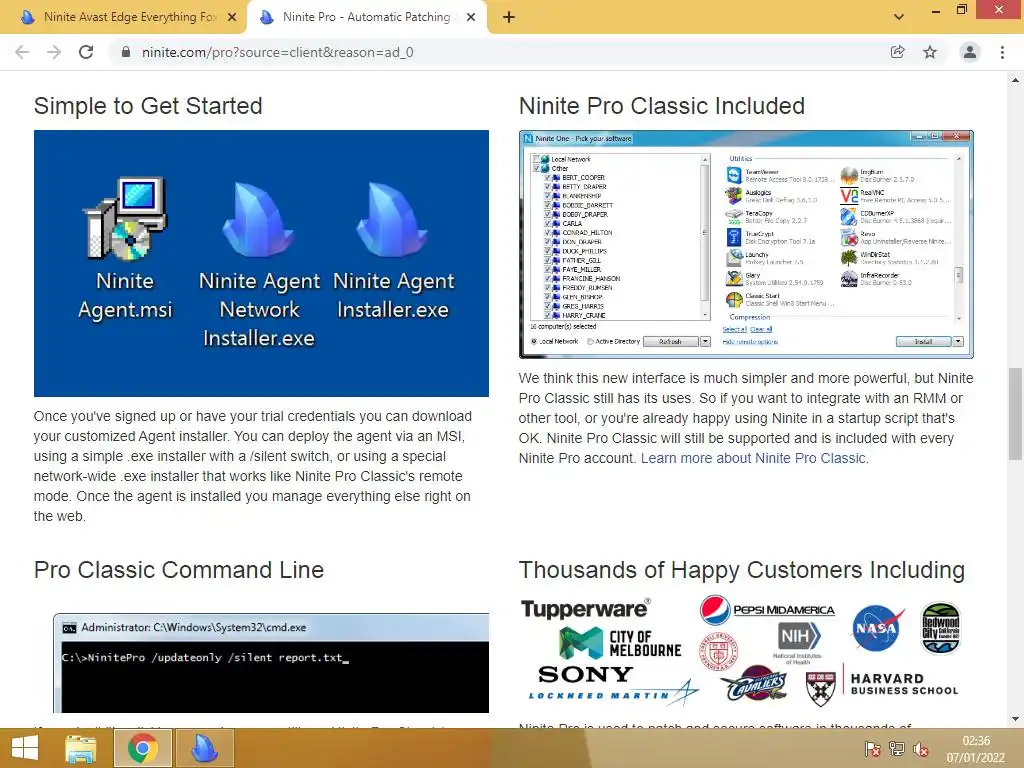Open the Chrome profile avatar menu
Image resolution: width=1024 pixels, height=768 pixels.
tap(970, 52)
